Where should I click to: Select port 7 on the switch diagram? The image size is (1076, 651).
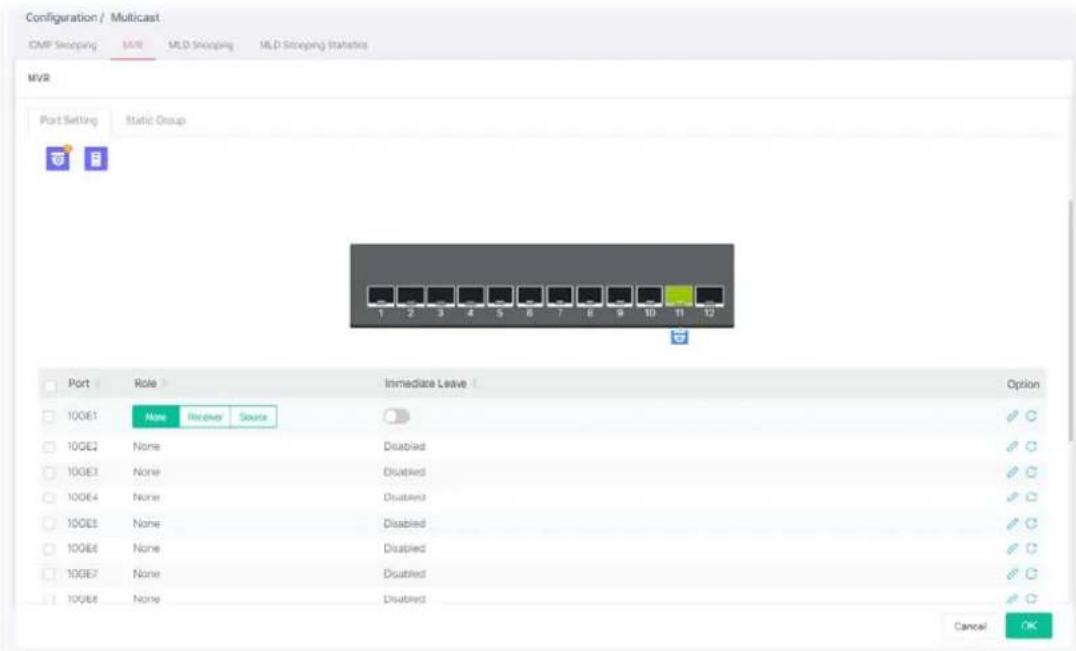tap(559, 296)
